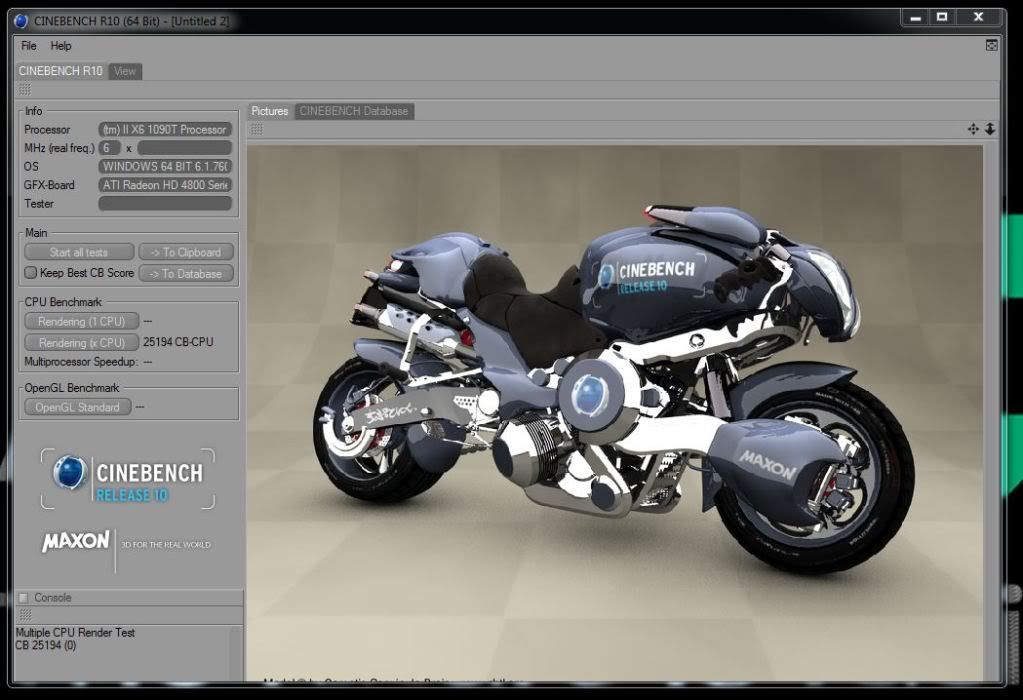This screenshot has width=1023, height=700.
Task: Toggle the Console checkbox
Action: [24, 598]
